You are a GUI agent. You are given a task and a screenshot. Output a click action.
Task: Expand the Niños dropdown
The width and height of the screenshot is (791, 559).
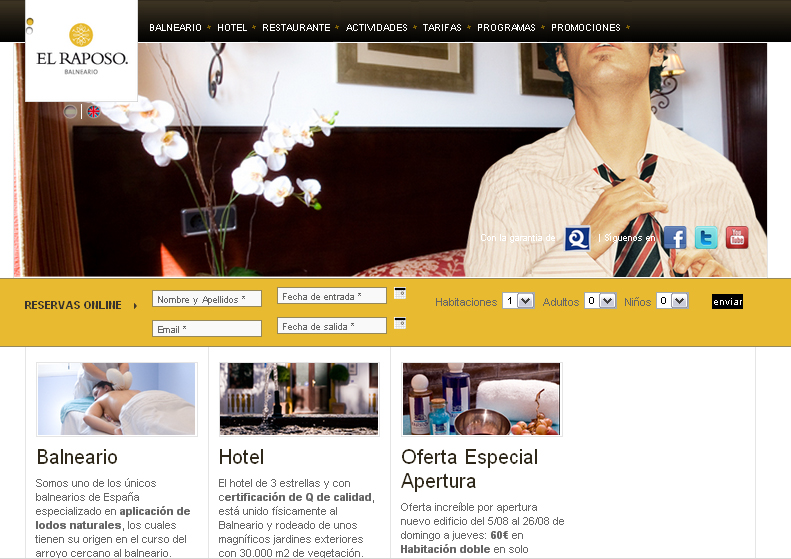coord(672,301)
